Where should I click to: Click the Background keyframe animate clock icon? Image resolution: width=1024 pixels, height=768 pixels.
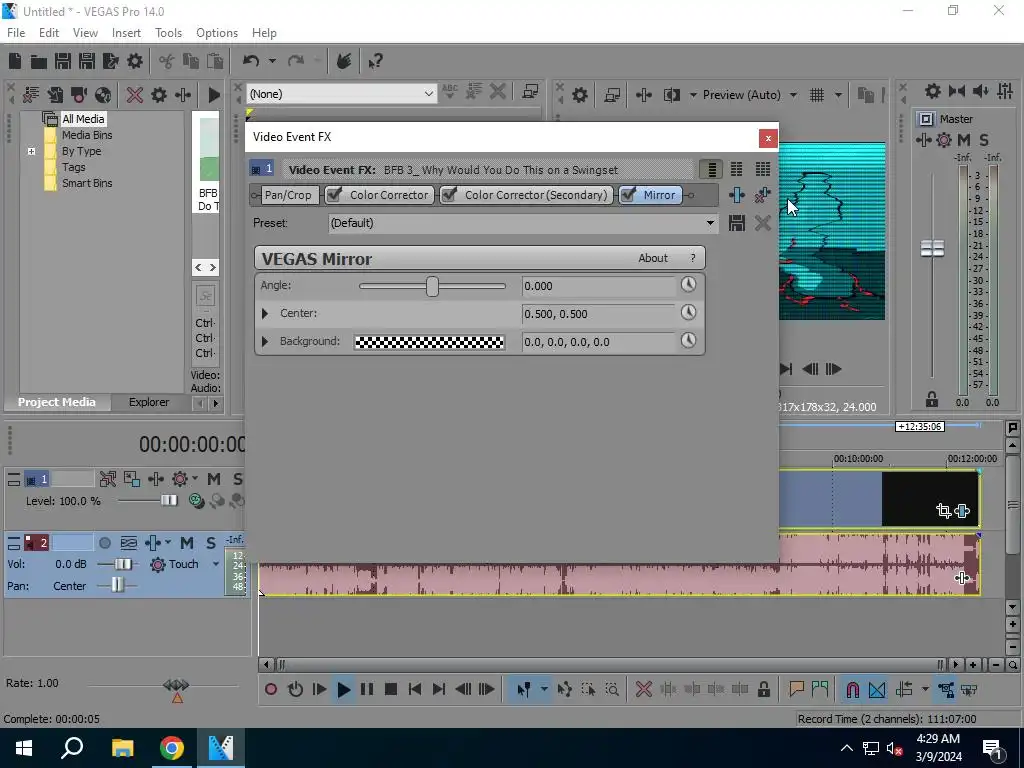[x=688, y=341]
